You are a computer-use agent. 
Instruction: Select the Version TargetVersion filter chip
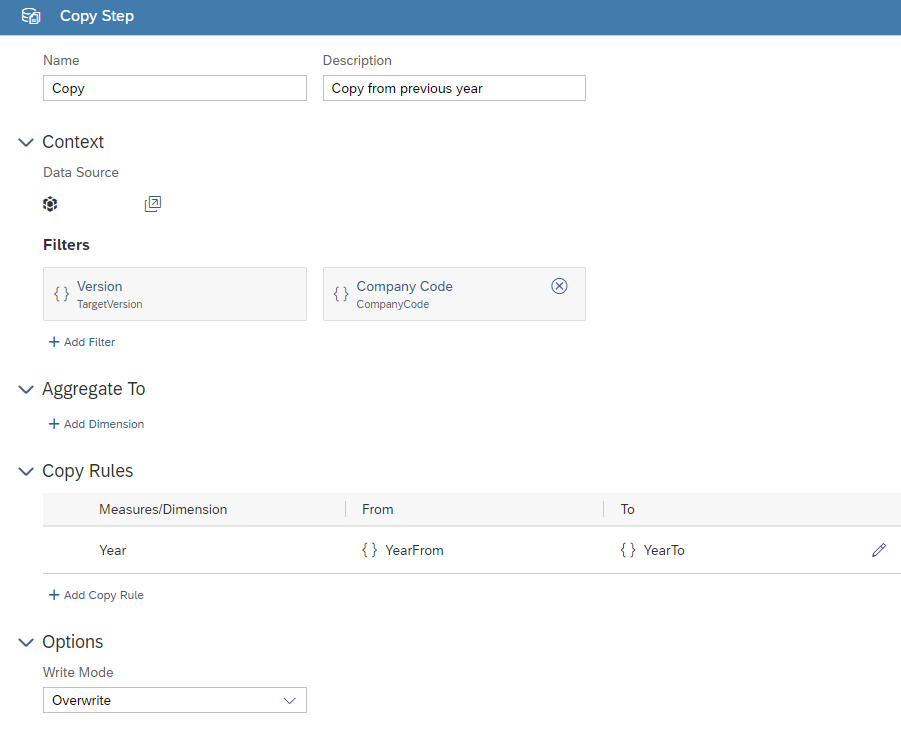(x=174, y=293)
